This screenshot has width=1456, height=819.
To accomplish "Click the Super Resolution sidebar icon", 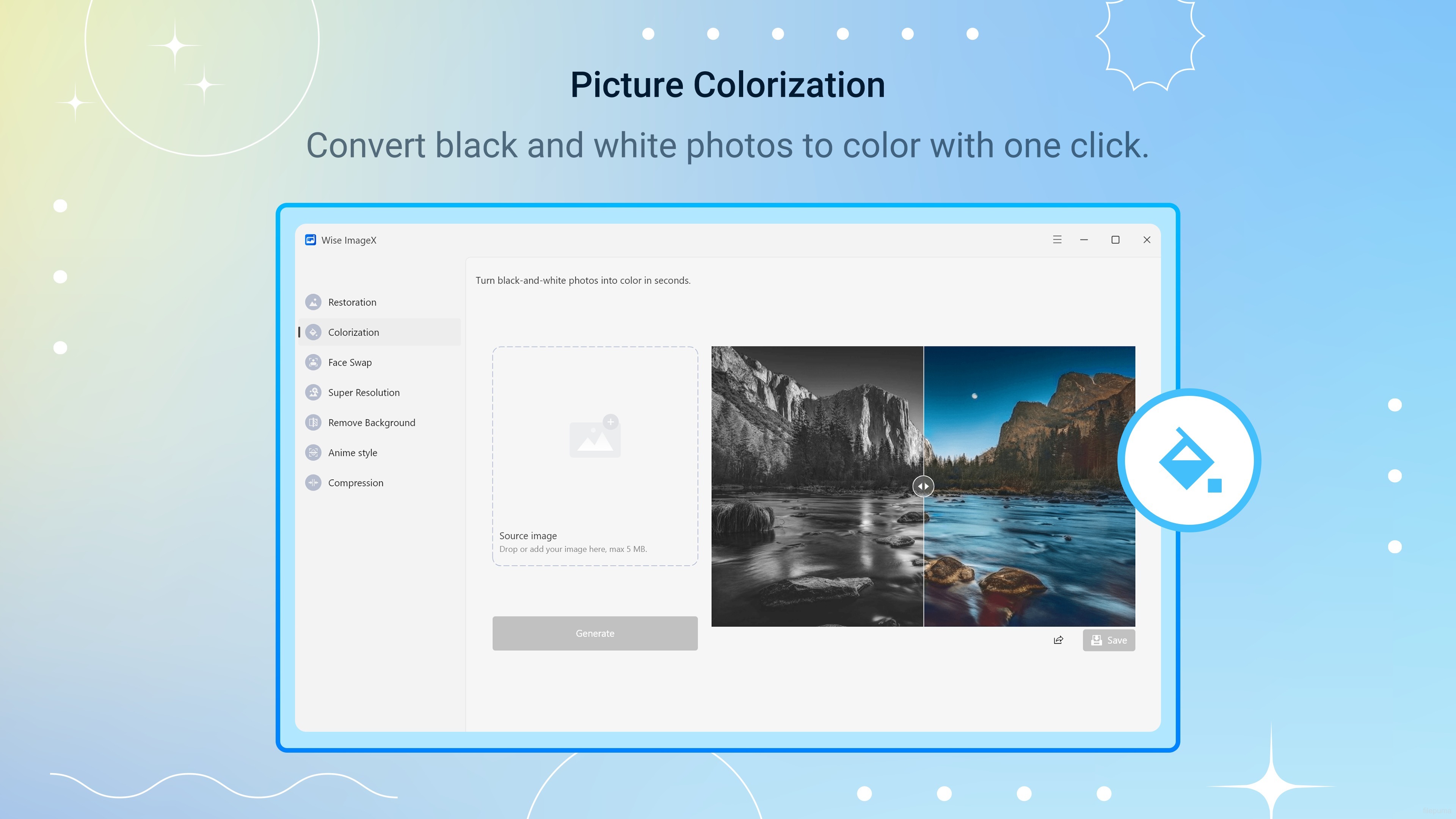I will click(313, 392).
